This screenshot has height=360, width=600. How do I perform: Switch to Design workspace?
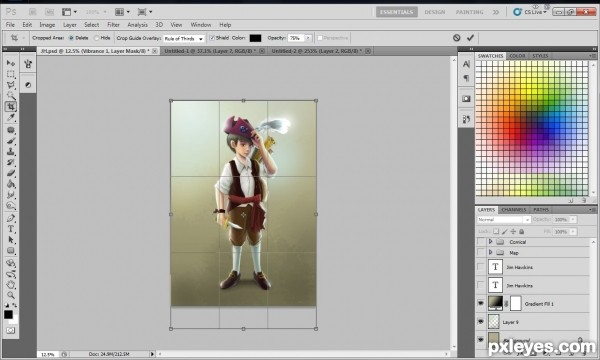click(x=435, y=12)
